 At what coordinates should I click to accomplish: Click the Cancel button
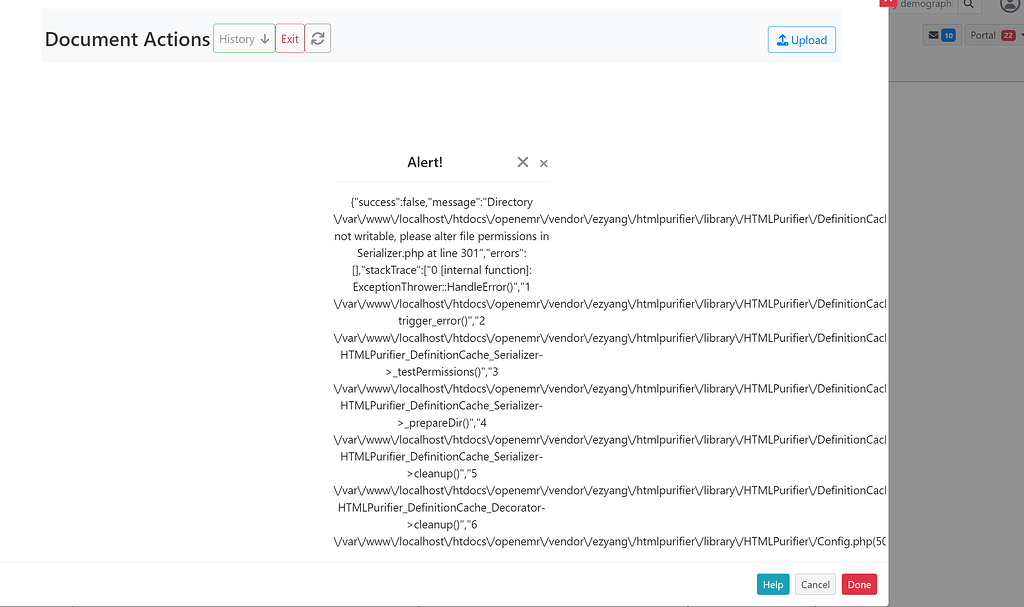tap(815, 584)
